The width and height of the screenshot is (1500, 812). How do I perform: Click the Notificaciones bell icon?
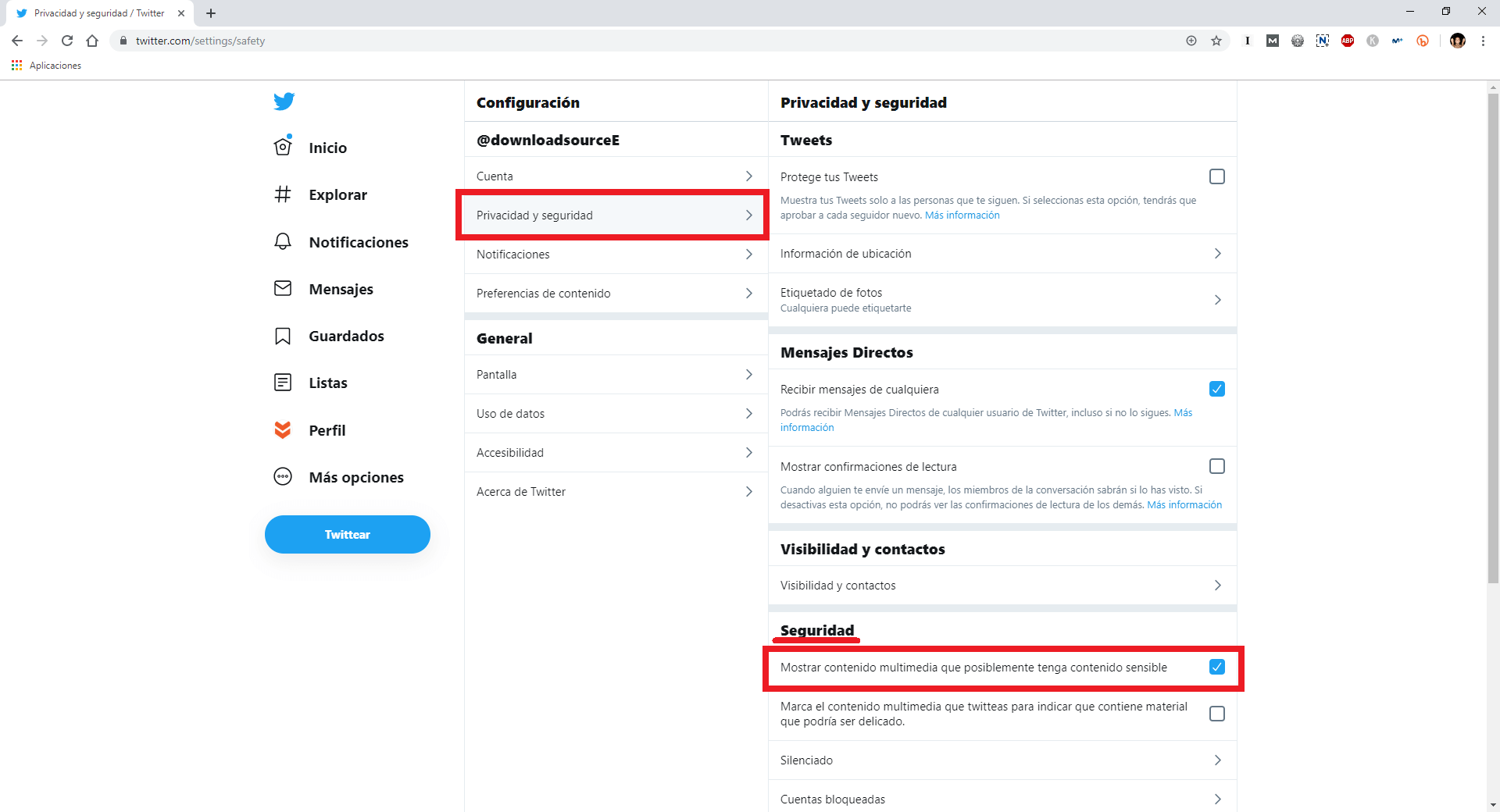coord(283,242)
